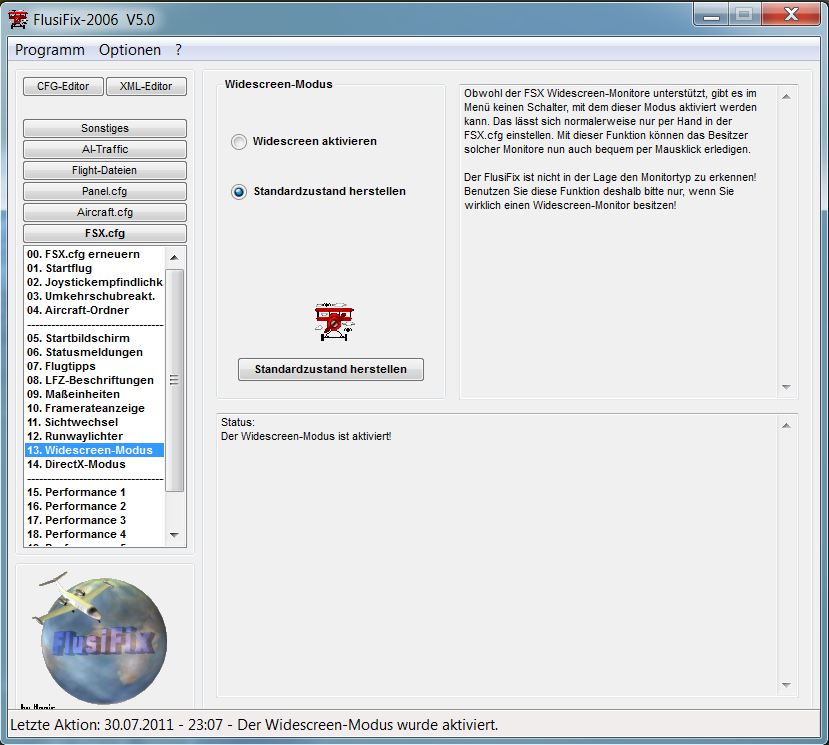Select 10. Framerateanzeige entry
This screenshot has width=829, height=745.
[x=95, y=408]
